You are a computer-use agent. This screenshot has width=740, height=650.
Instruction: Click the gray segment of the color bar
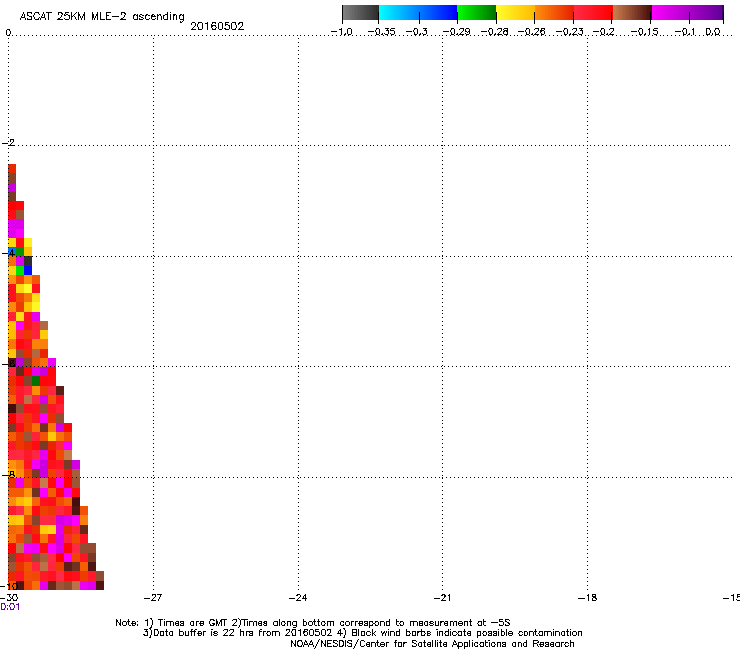point(361,13)
